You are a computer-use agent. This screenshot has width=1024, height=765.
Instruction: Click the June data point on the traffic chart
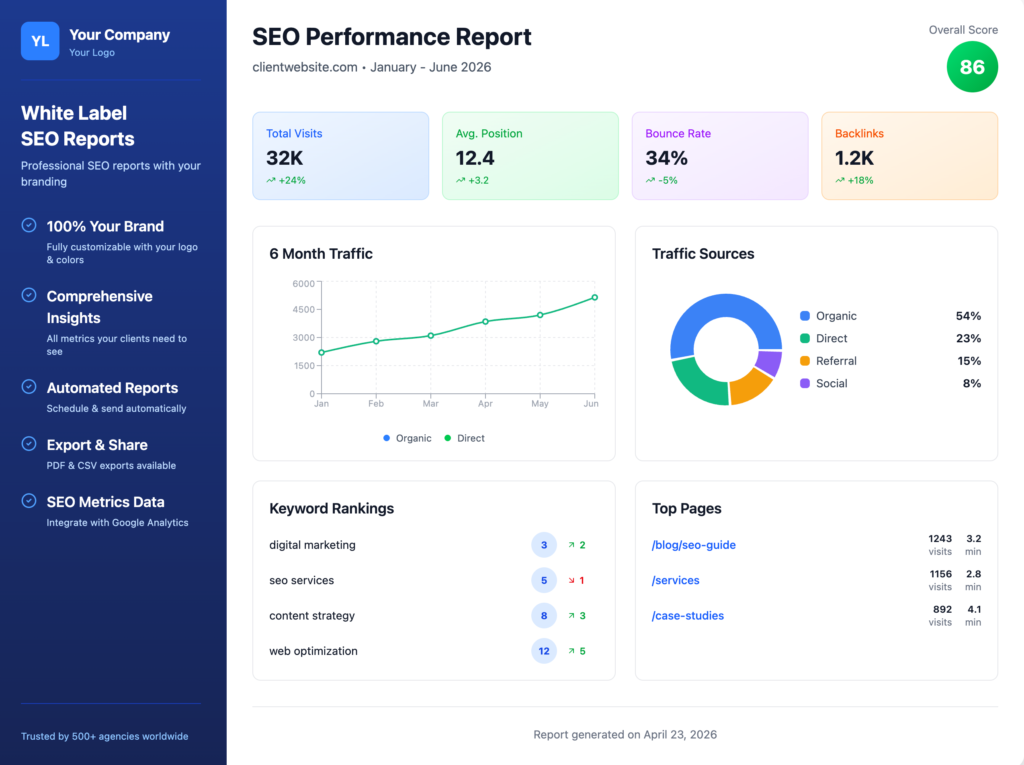594,297
